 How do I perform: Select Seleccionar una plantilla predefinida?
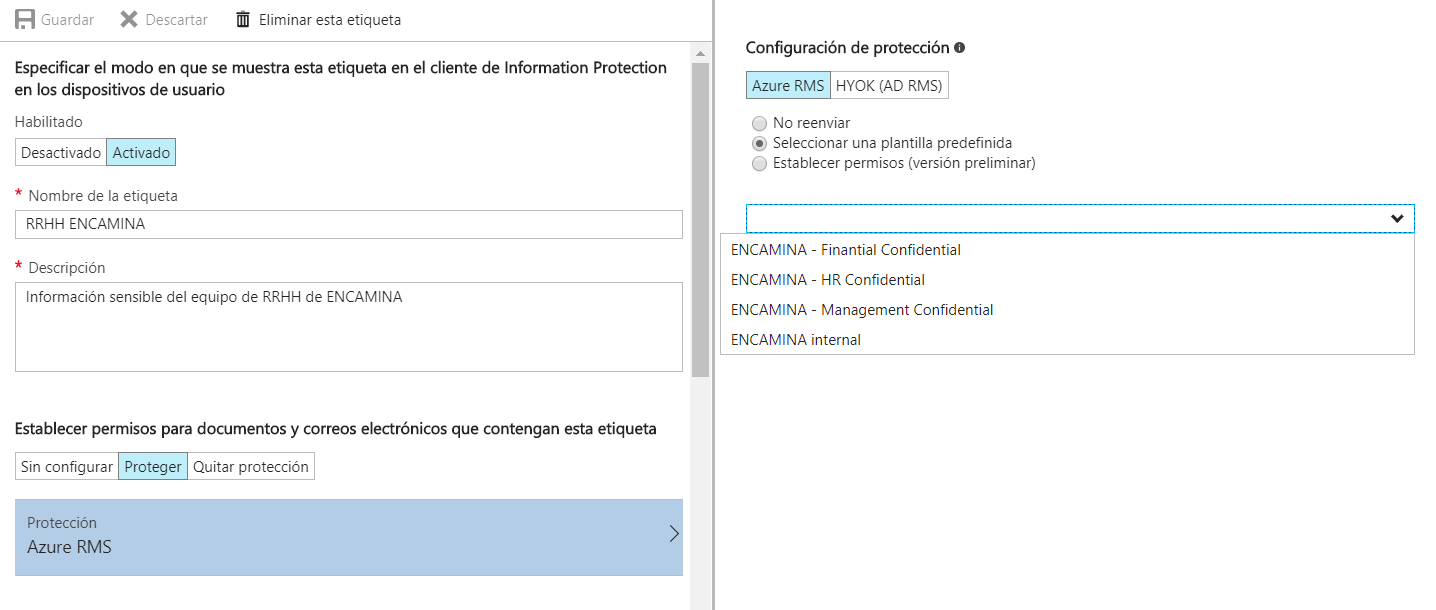click(x=760, y=143)
